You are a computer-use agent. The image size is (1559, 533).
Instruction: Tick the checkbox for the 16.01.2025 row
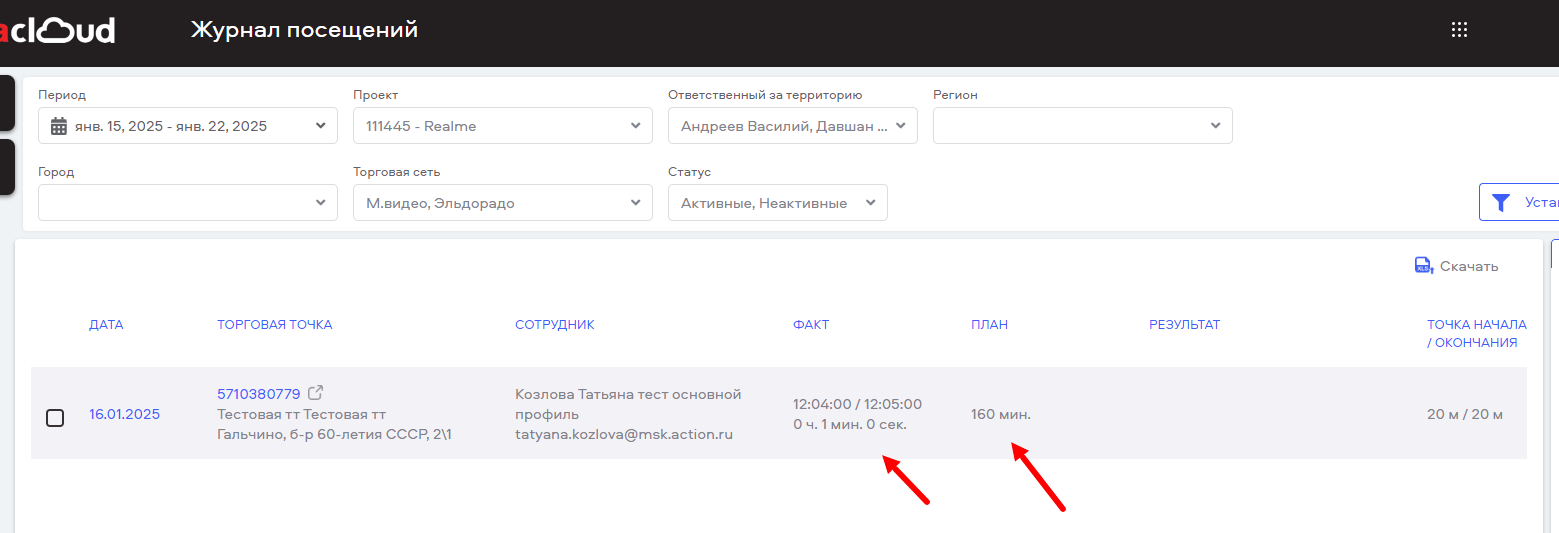tap(55, 418)
